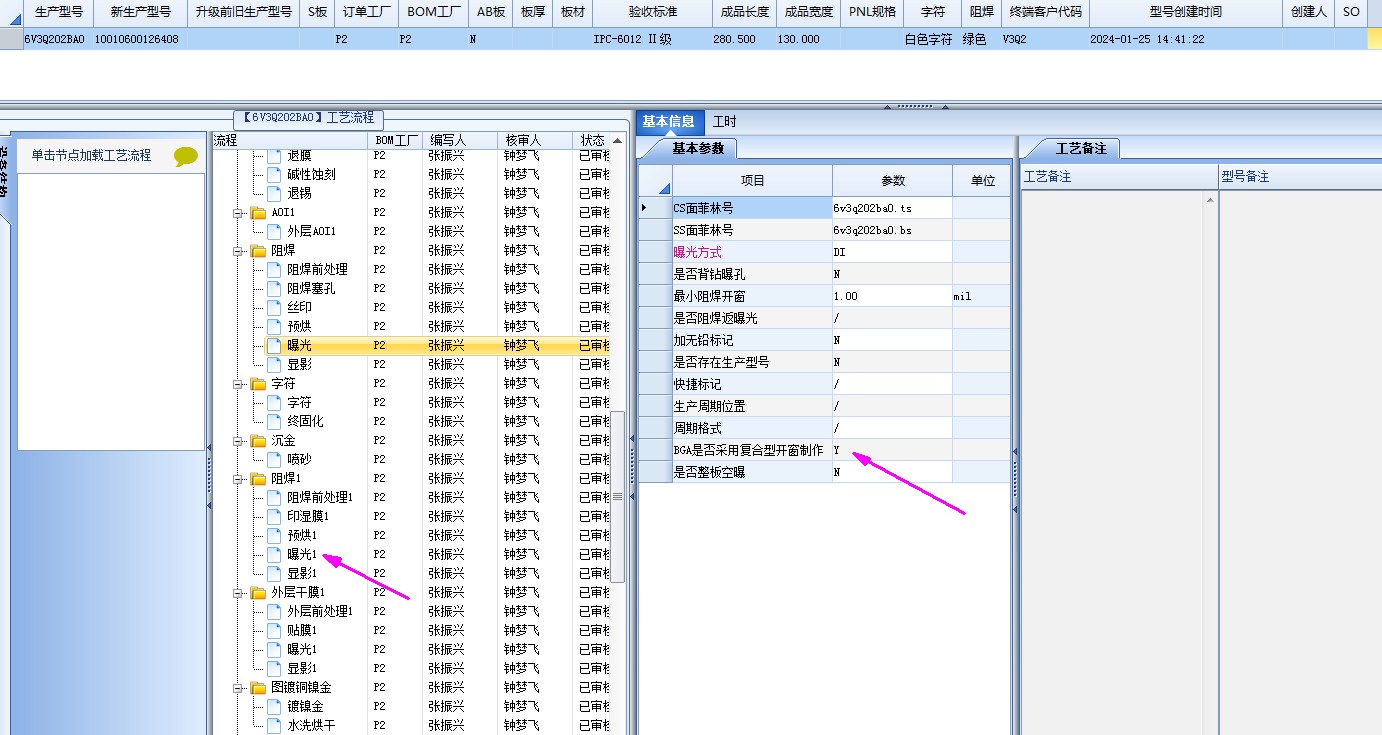Viewport: 1382px width, 735px height.
Task: Select the 工艺备注 tab
Action: [1082, 148]
